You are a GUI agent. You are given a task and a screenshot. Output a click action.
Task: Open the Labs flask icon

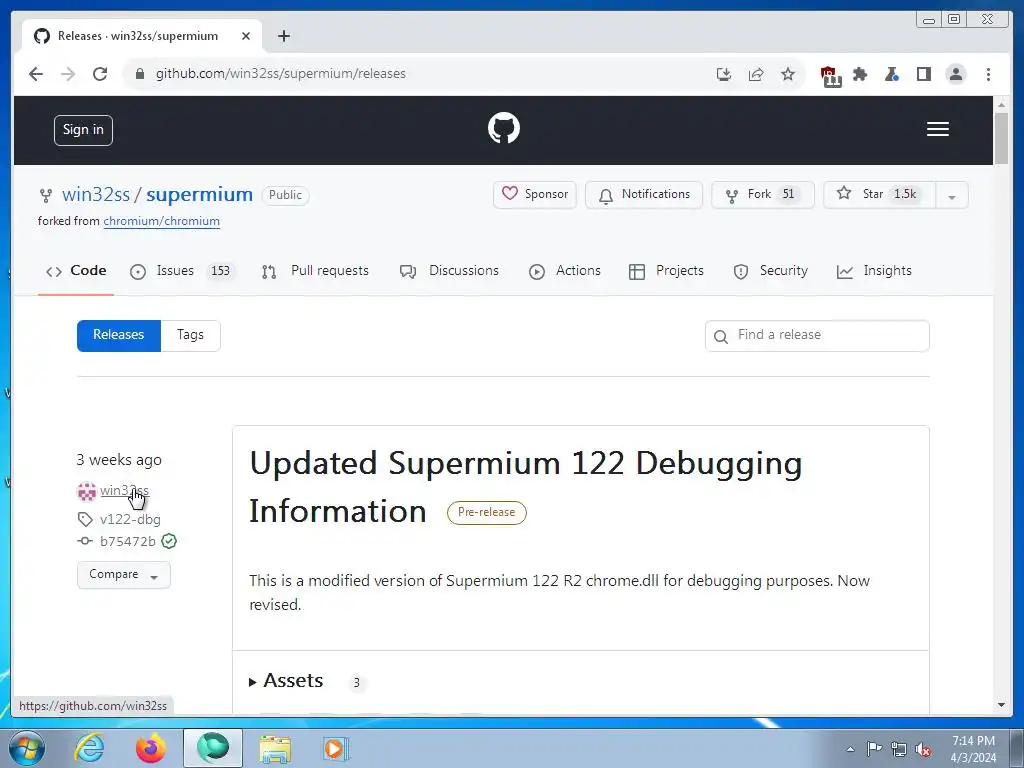891,74
